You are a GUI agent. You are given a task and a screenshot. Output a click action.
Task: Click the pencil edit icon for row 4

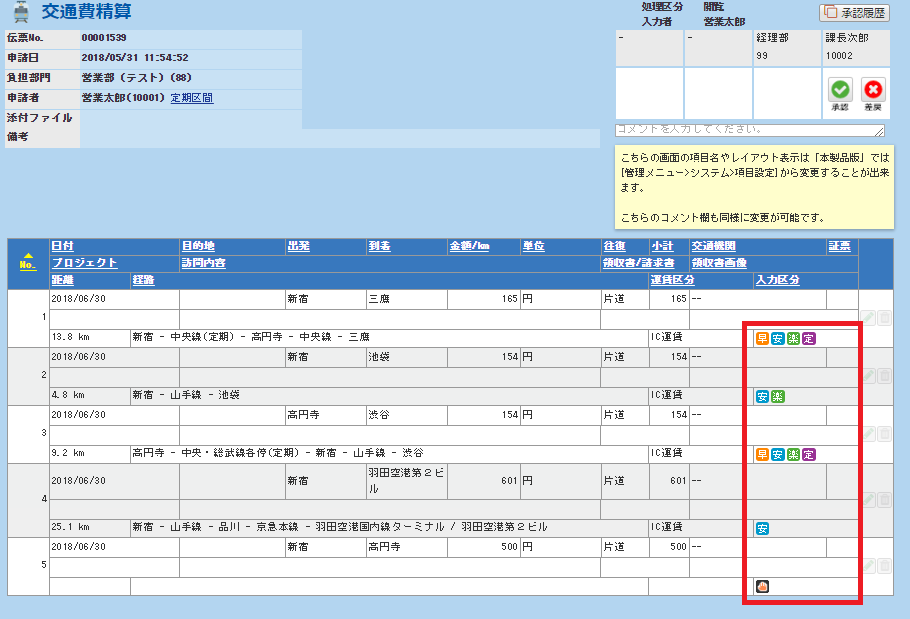point(869,499)
